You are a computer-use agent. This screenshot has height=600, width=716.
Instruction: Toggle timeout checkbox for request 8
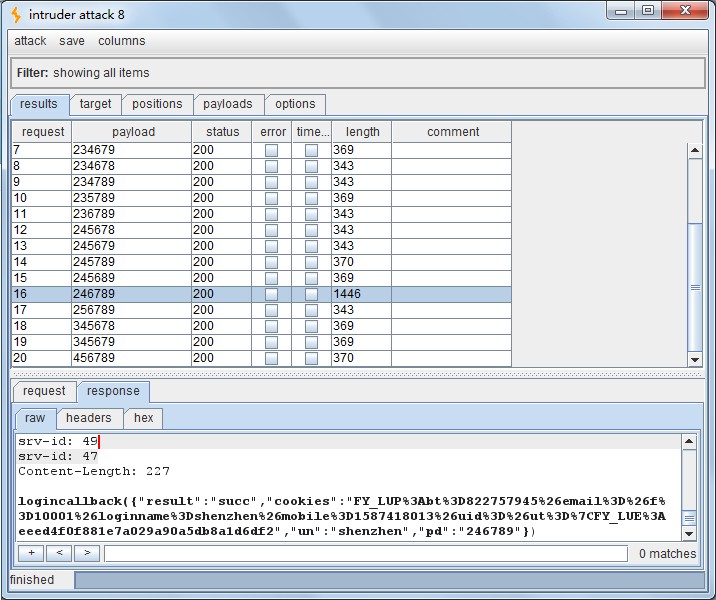[311, 166]
